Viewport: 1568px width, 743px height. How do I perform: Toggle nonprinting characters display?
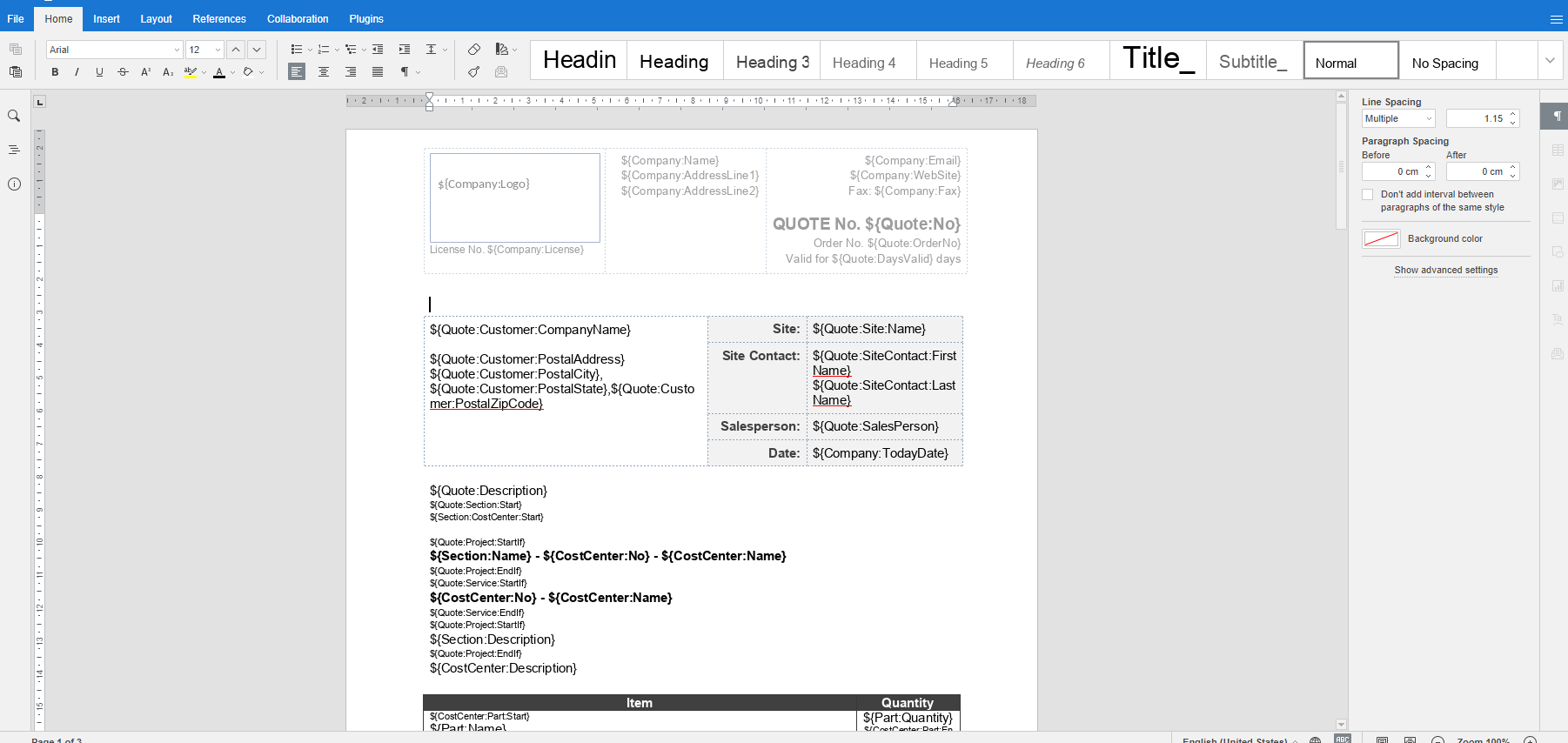point(405,72)
